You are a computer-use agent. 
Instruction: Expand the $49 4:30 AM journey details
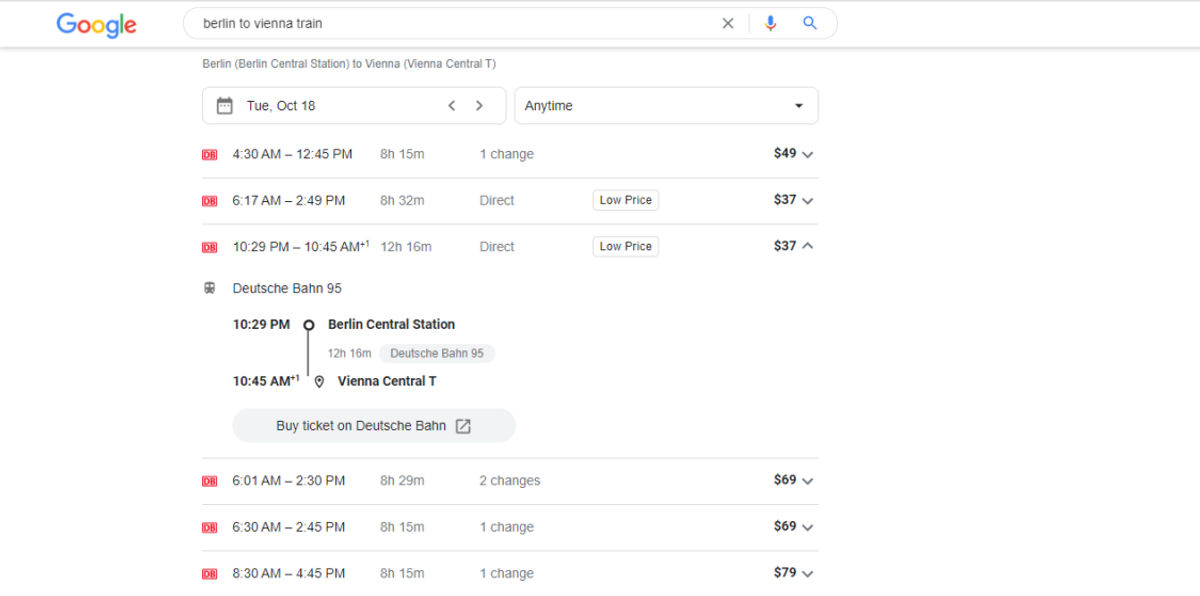click(x=808, y=154)
